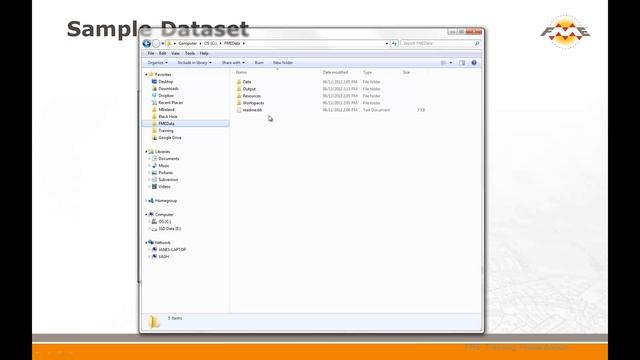The width and height of the screenshot is (640, 360).
Task: Open the File menu
Action: 151,53
